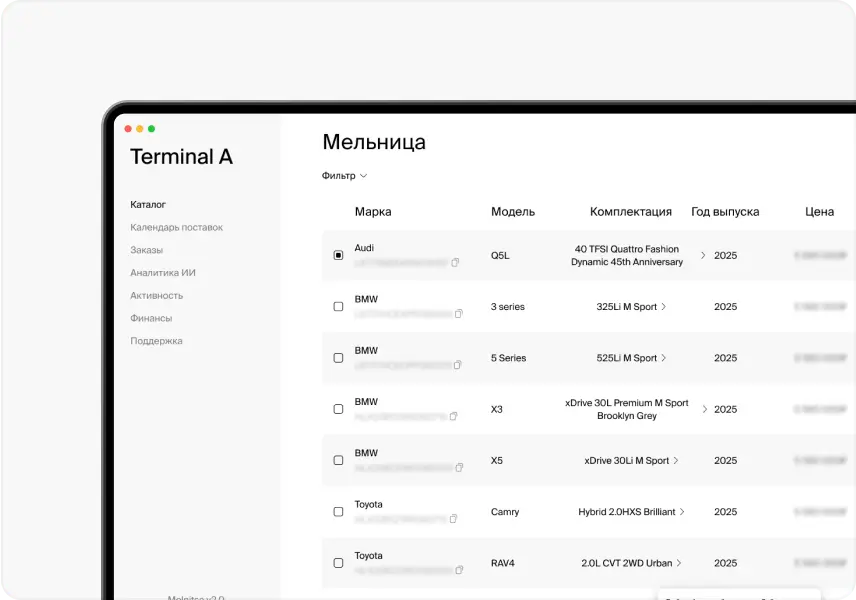This screenshot has width=856, height=600.
Task: Copy the VIN of BMW 5 Series
Action: coord(459,365)
